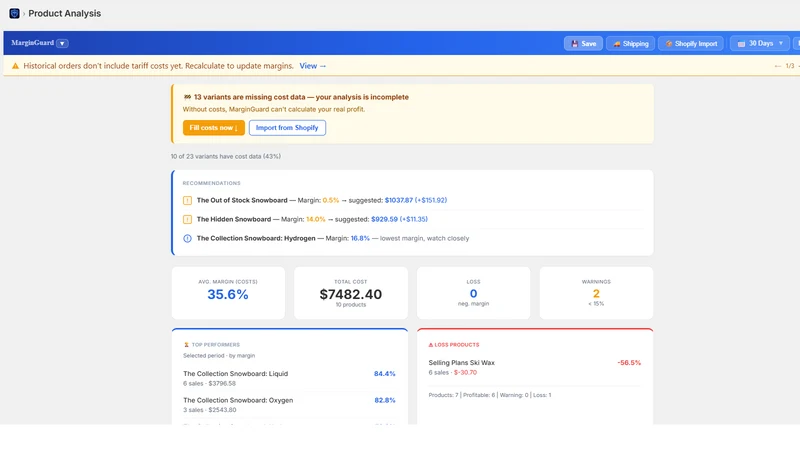Click the Shipping truck icon
This screenshot has height=450, width=800.
point(616,44)
